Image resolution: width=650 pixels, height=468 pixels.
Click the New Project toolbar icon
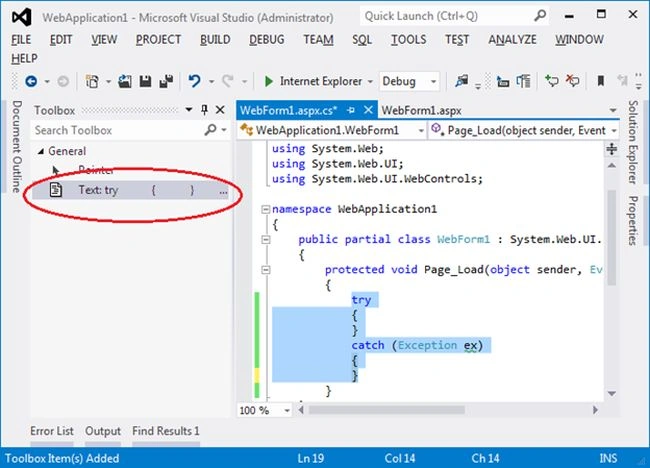tap(92, 81)
